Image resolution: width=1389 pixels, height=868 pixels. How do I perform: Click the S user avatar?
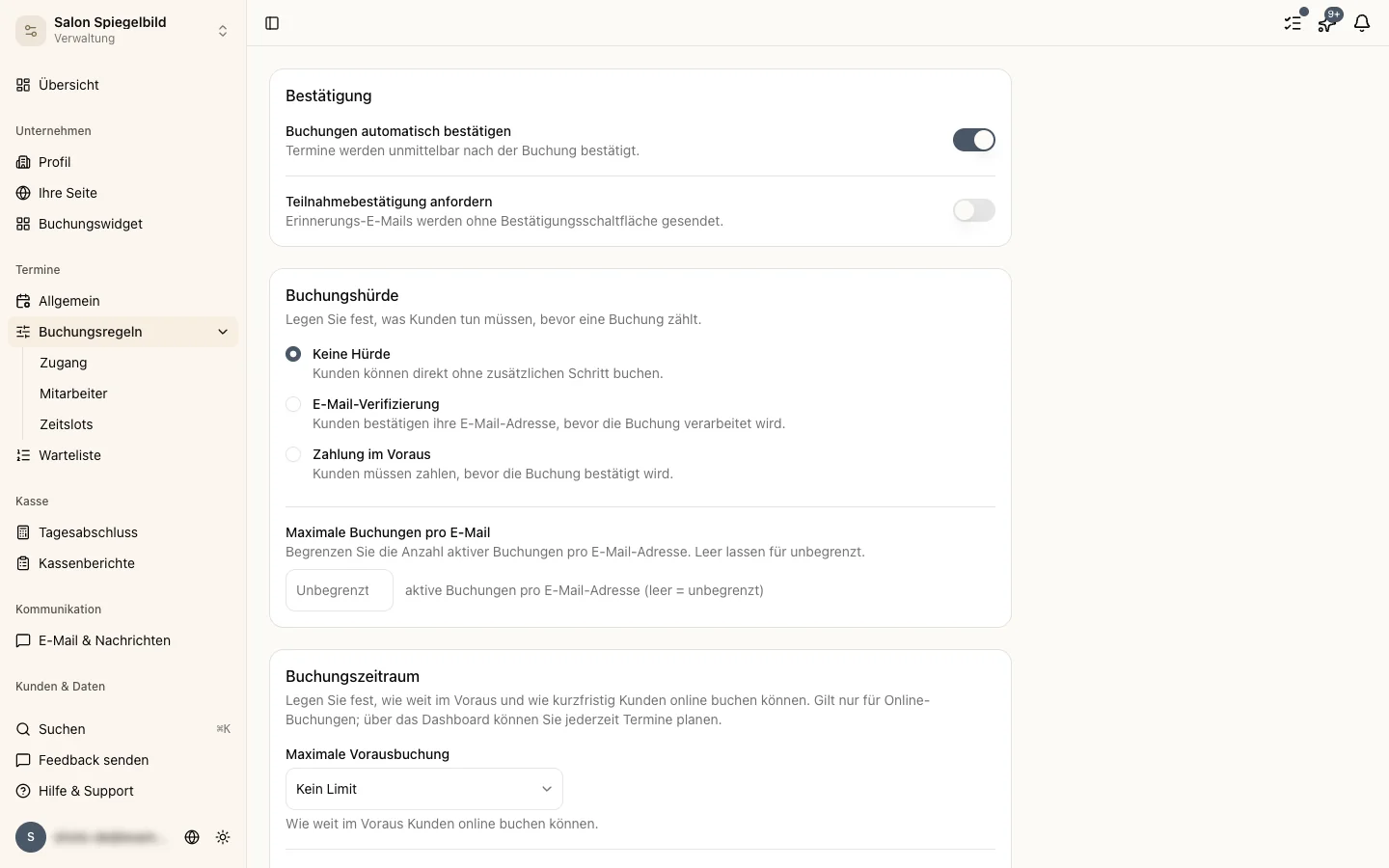tap(31, 837)
